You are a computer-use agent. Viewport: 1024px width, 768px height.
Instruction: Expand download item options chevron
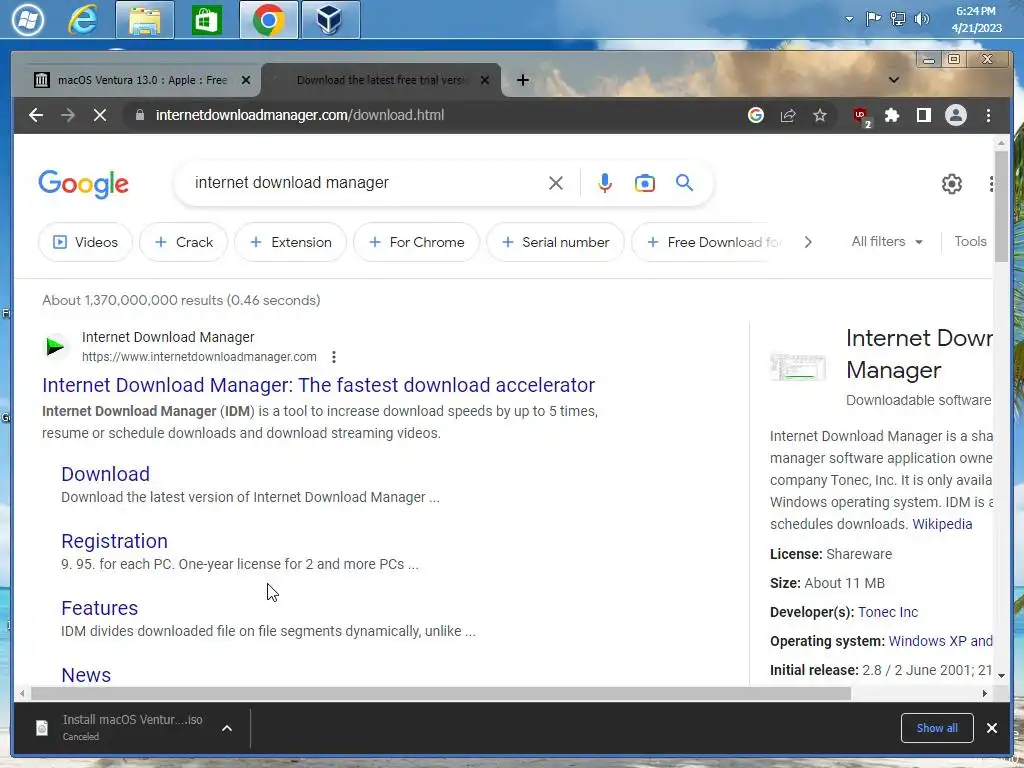click(x=227, y=728)
